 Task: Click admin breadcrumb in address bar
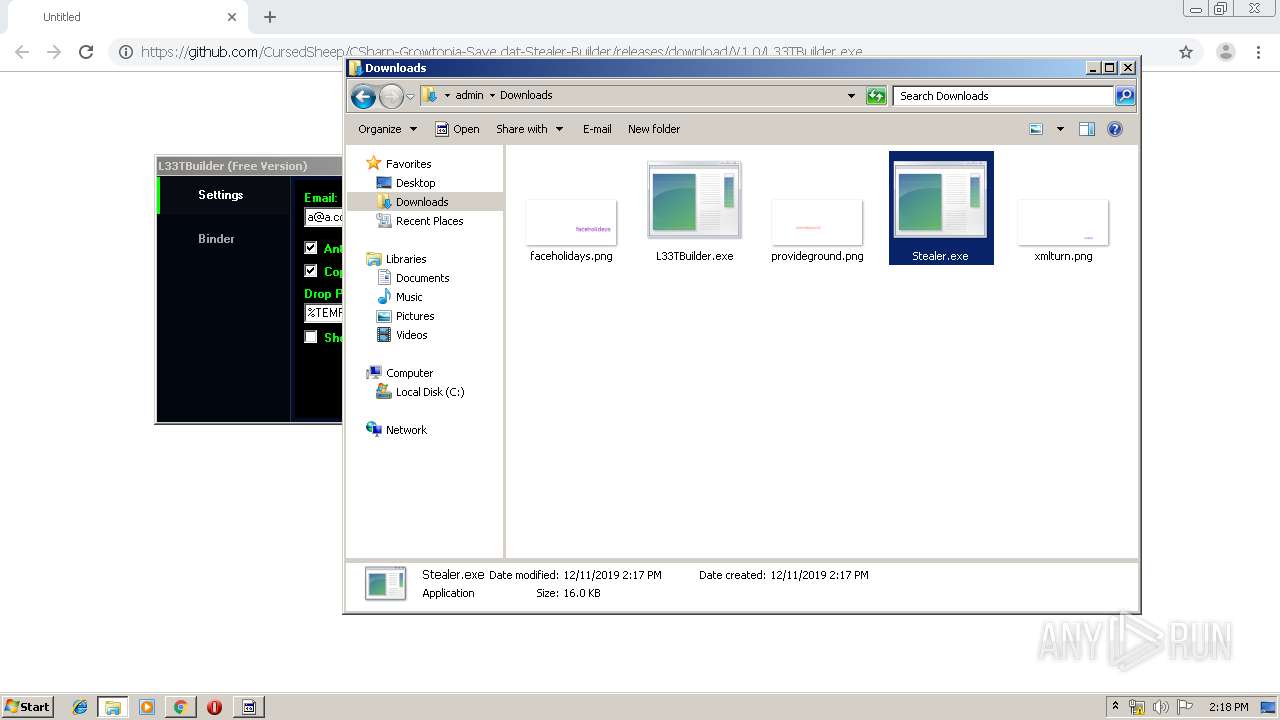pos(469,96)
